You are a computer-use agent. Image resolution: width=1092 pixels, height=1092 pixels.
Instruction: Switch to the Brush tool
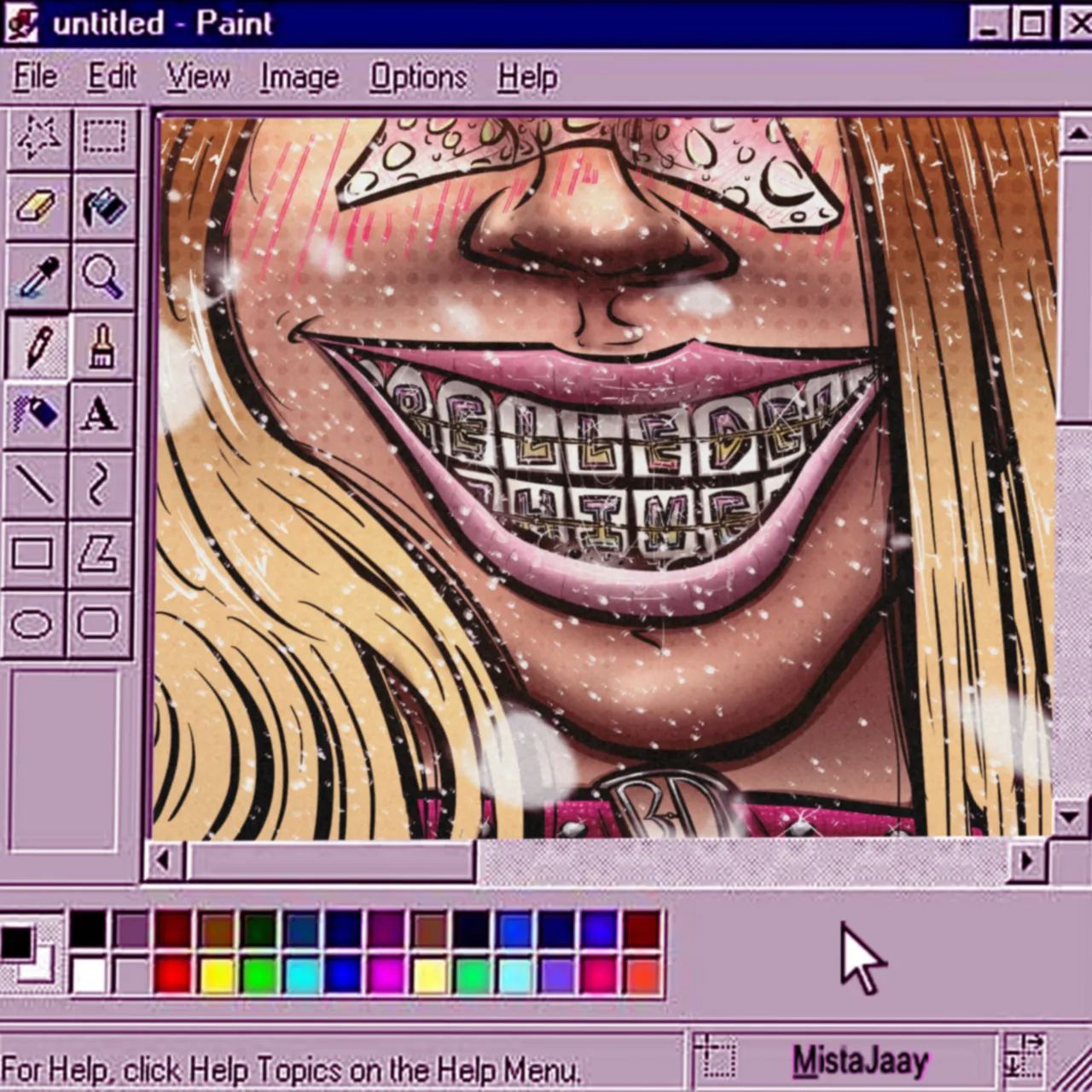click(102, 347)
